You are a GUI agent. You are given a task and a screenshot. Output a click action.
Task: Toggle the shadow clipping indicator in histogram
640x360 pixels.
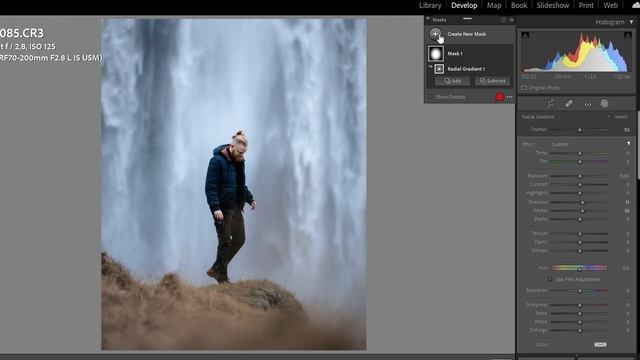pyautogui.click(x=525, y=36)
